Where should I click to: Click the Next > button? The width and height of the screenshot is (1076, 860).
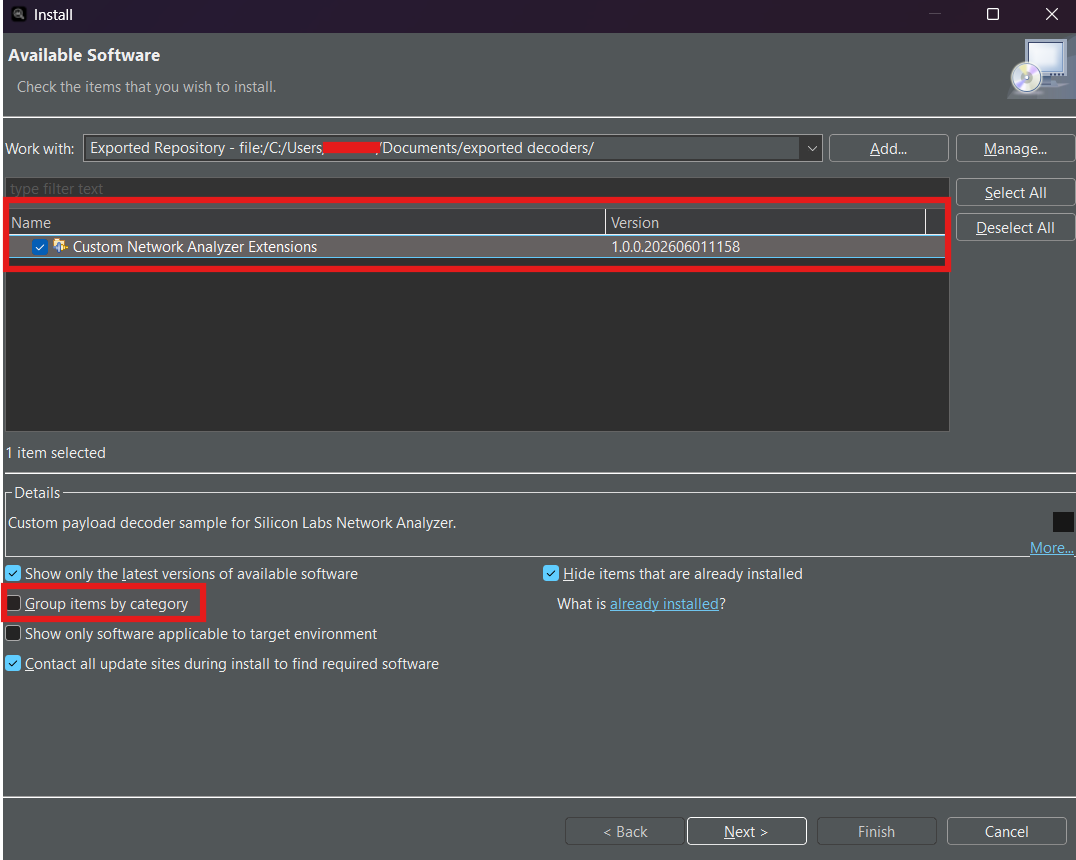coord(747,831)
